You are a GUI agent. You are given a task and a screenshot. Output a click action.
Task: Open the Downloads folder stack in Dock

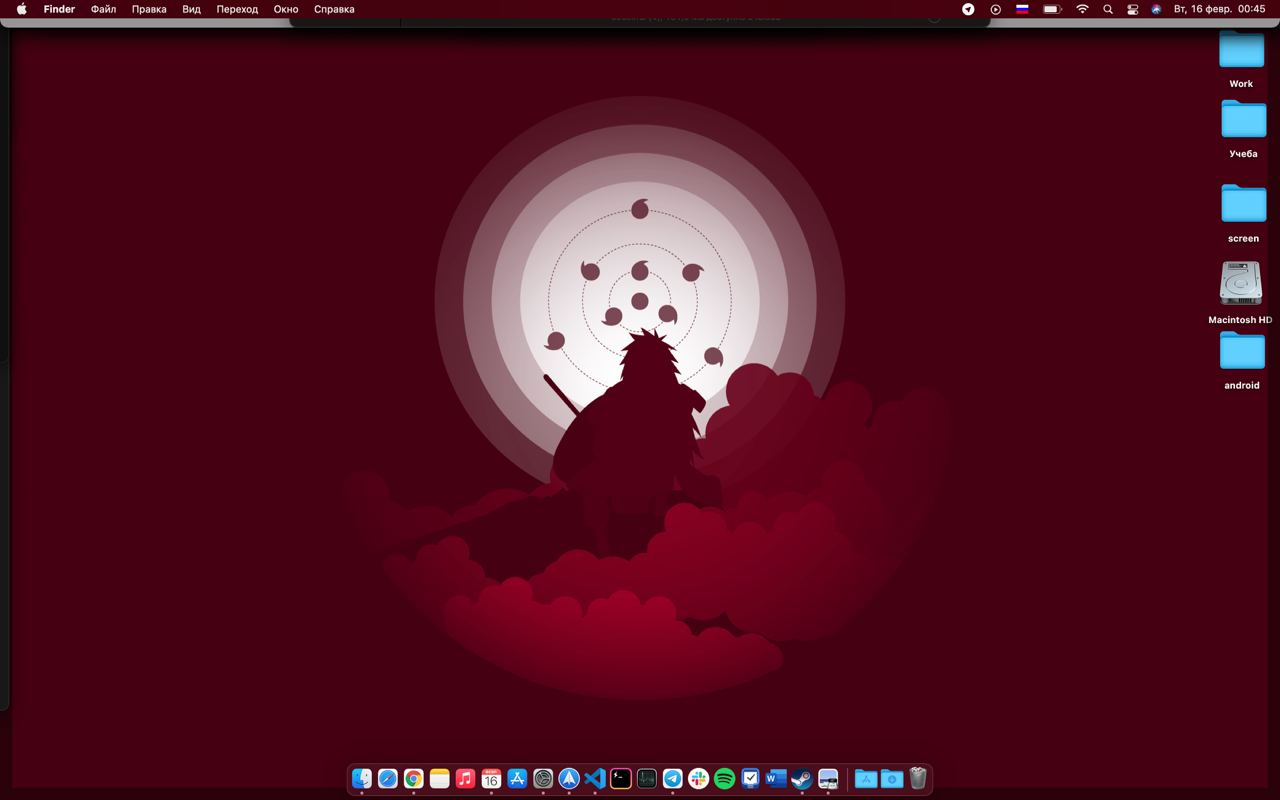[892, 778]
